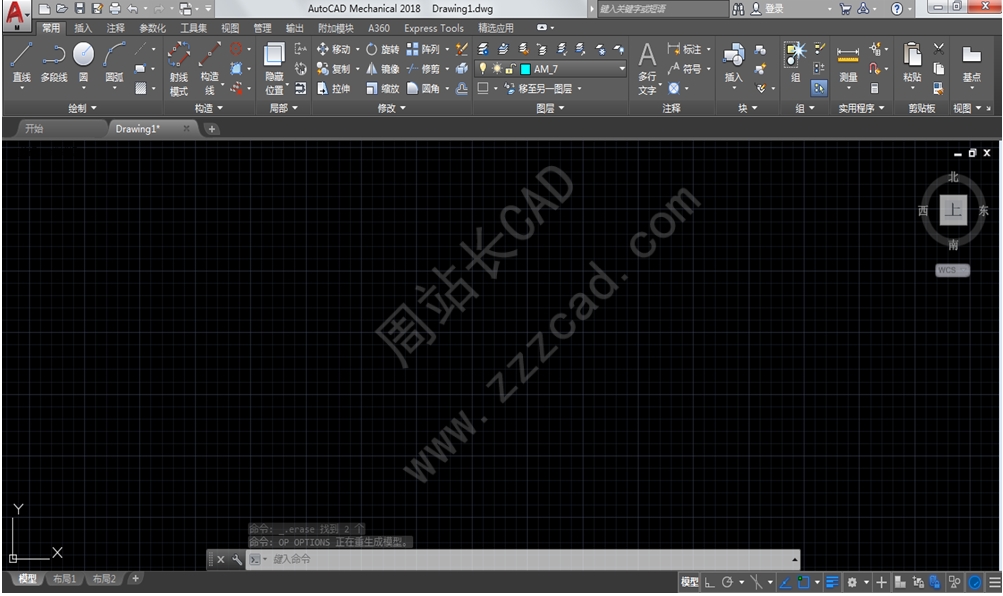Click the 构造线 construction line tool
The width and height of the screenshot is (1003, 596).
pos(210,69)
